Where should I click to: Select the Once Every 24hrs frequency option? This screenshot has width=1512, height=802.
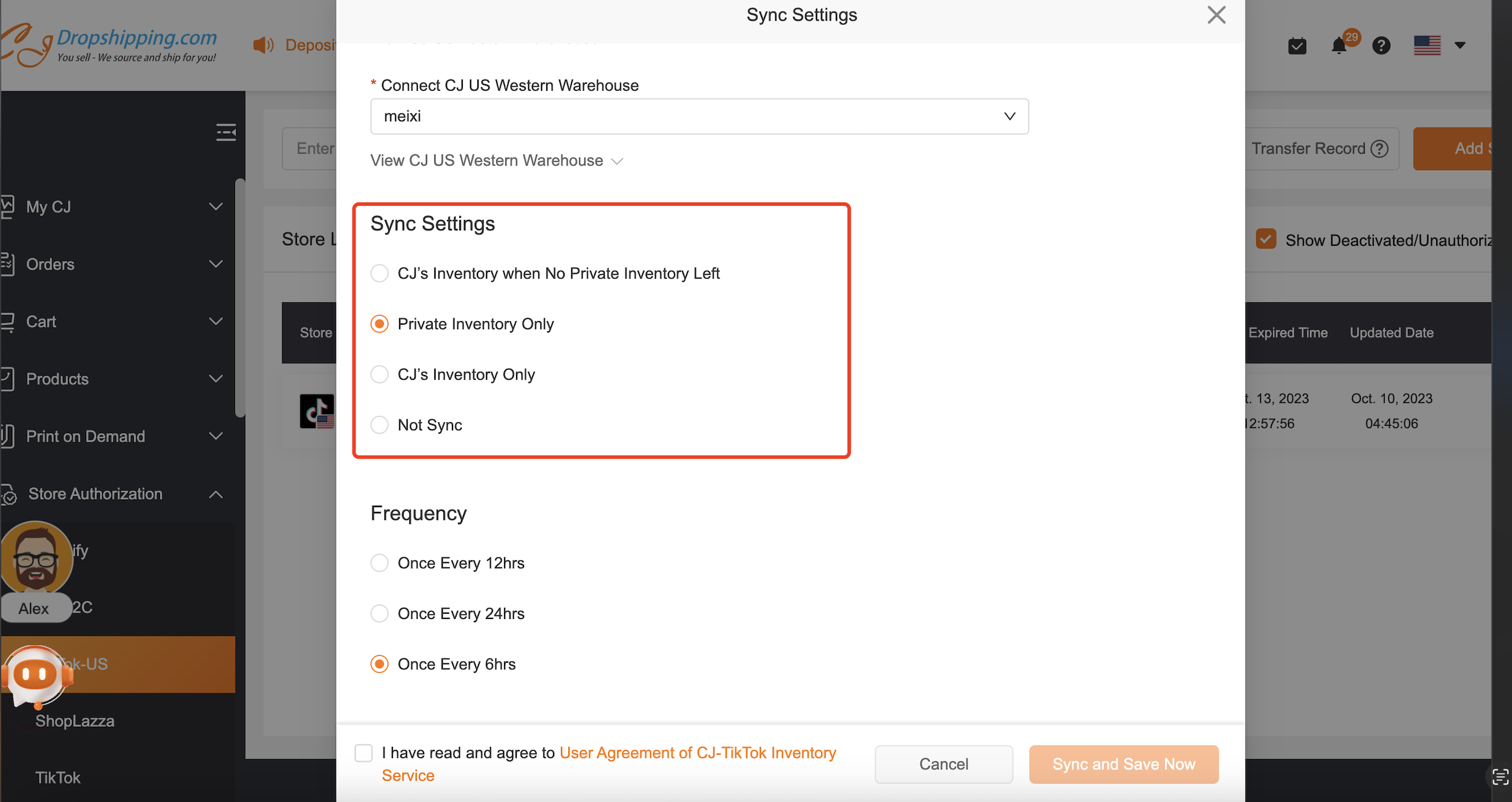pos(379,613)
